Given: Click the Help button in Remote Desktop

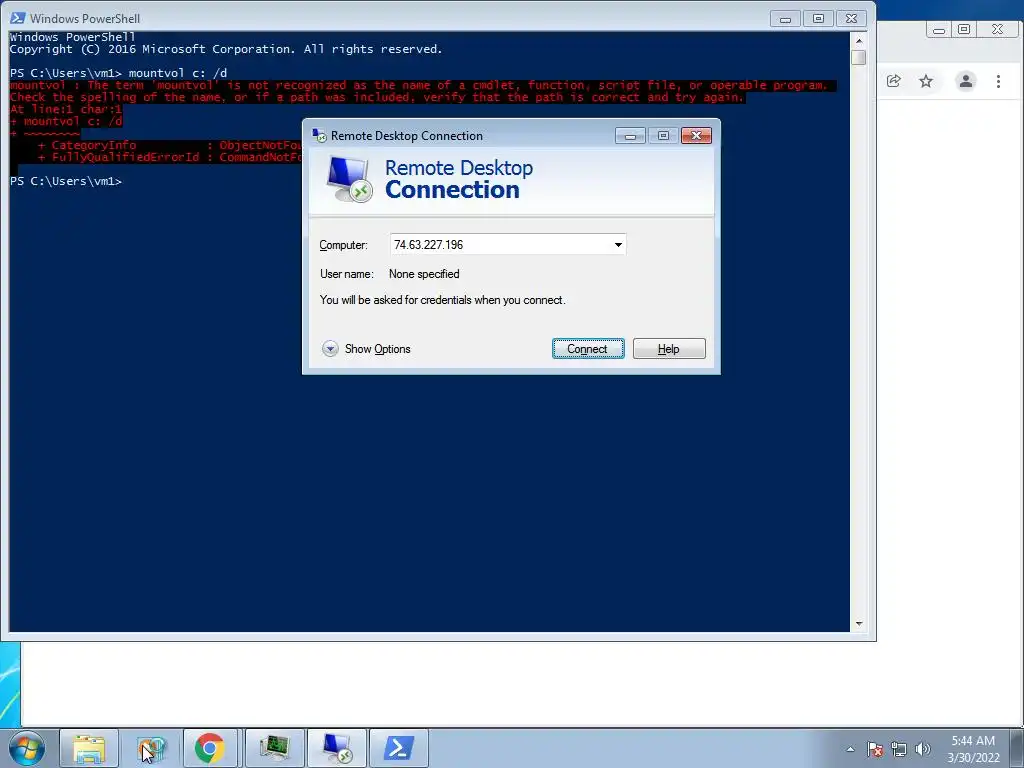Looking at the screenshot, I should [669, 349].
